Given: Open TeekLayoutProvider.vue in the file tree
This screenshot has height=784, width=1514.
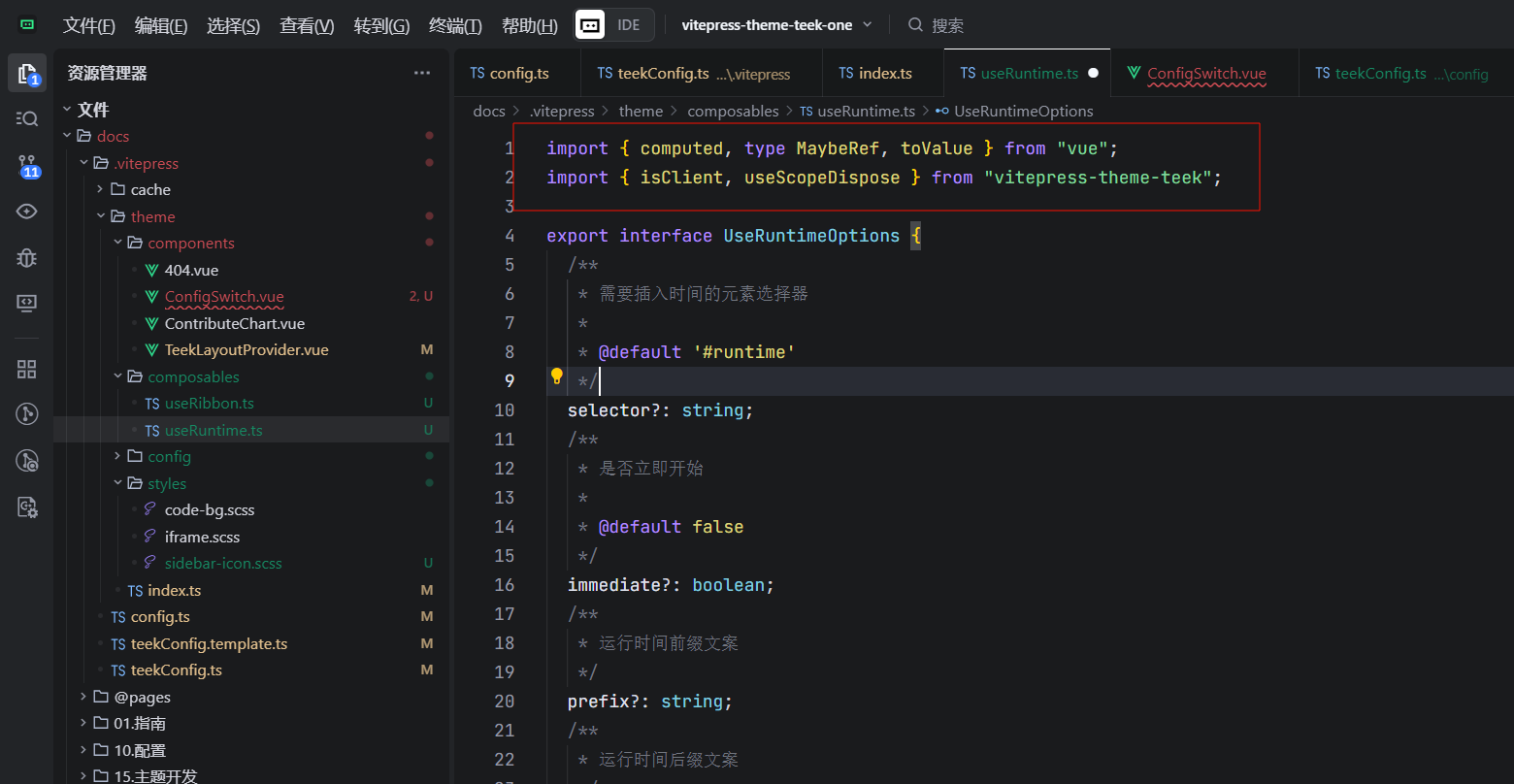Looking at the screenshot, I should pyautogui.click(x=247, y=349).
